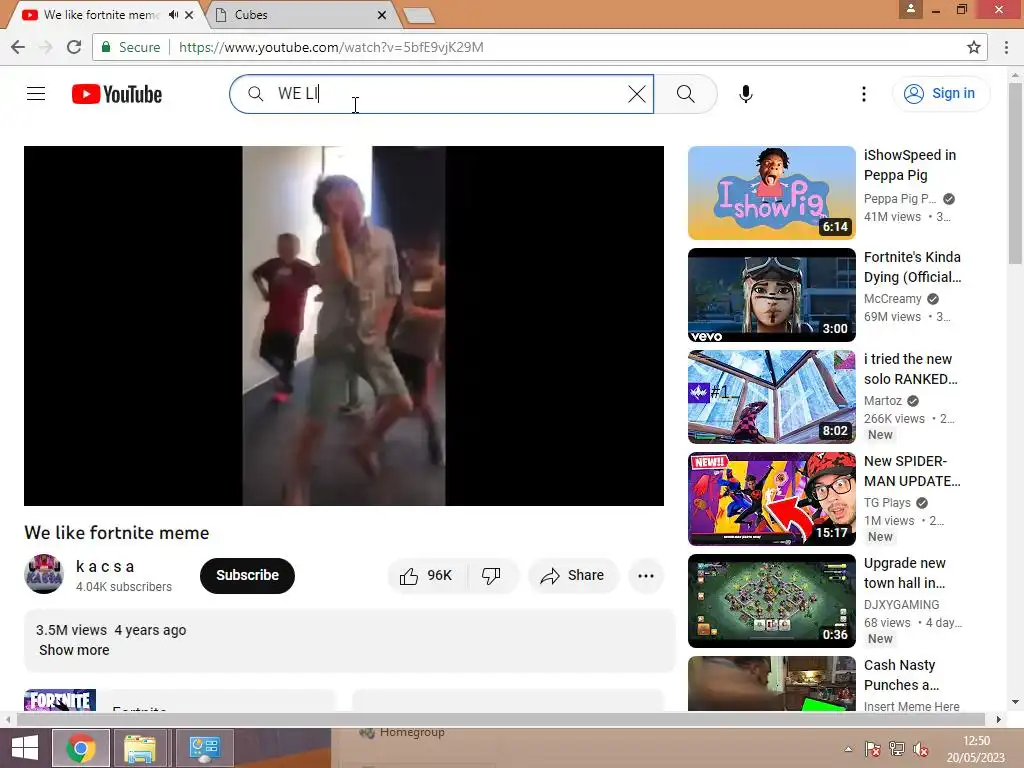Pause the video by clicking the player
Image resolution: width=1024 pixels, height=768 pixels.
344,326
